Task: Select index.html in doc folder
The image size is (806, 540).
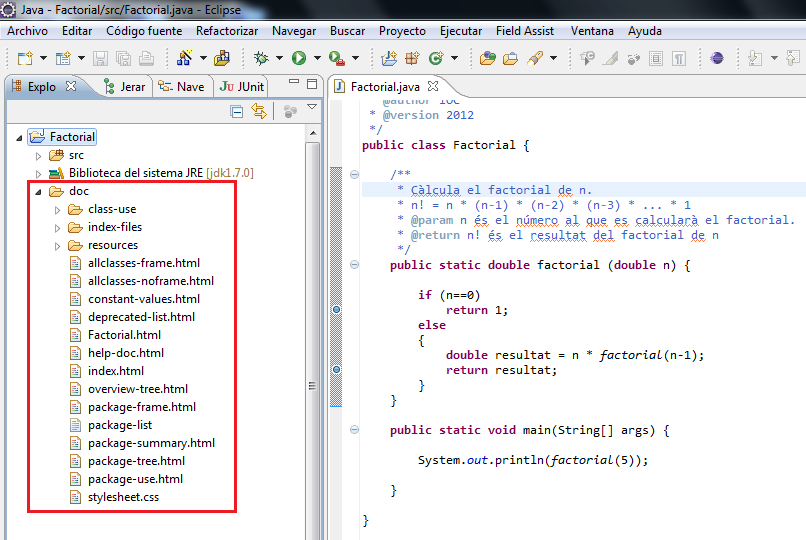Action: pos(116,371)
